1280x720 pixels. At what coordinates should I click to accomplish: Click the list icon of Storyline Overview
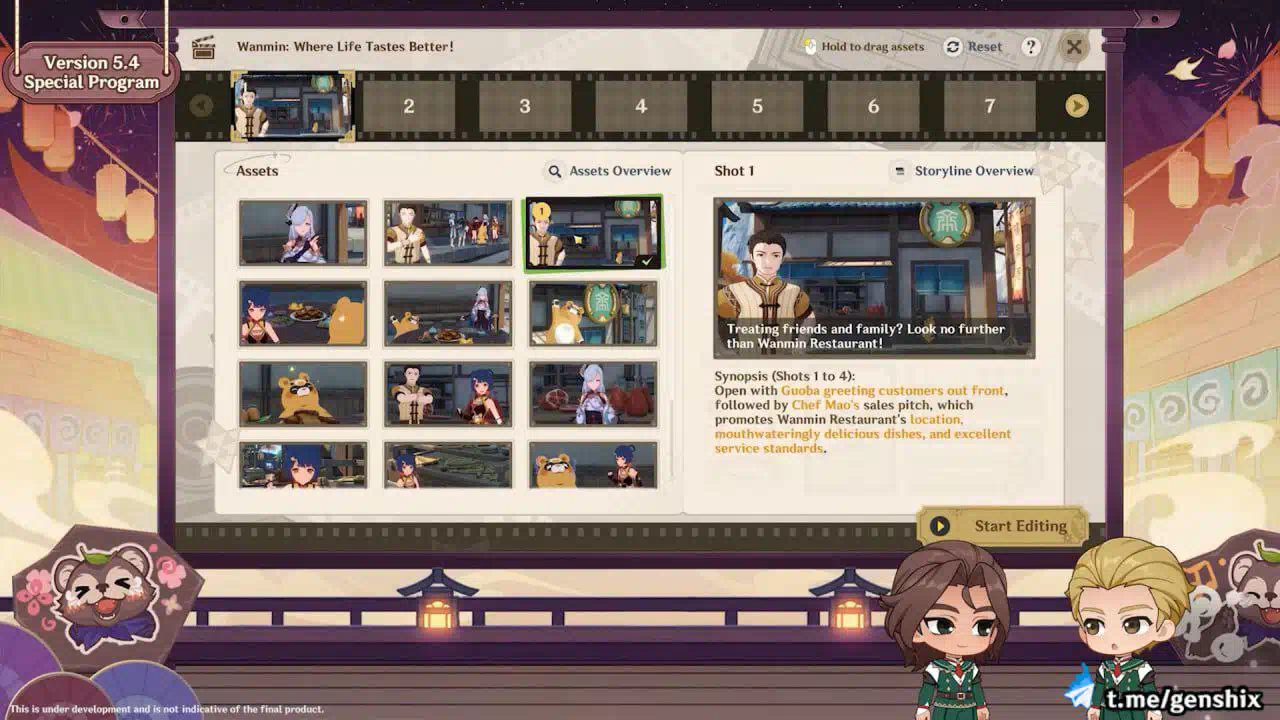pyautogui.click(x=900, y=171)
